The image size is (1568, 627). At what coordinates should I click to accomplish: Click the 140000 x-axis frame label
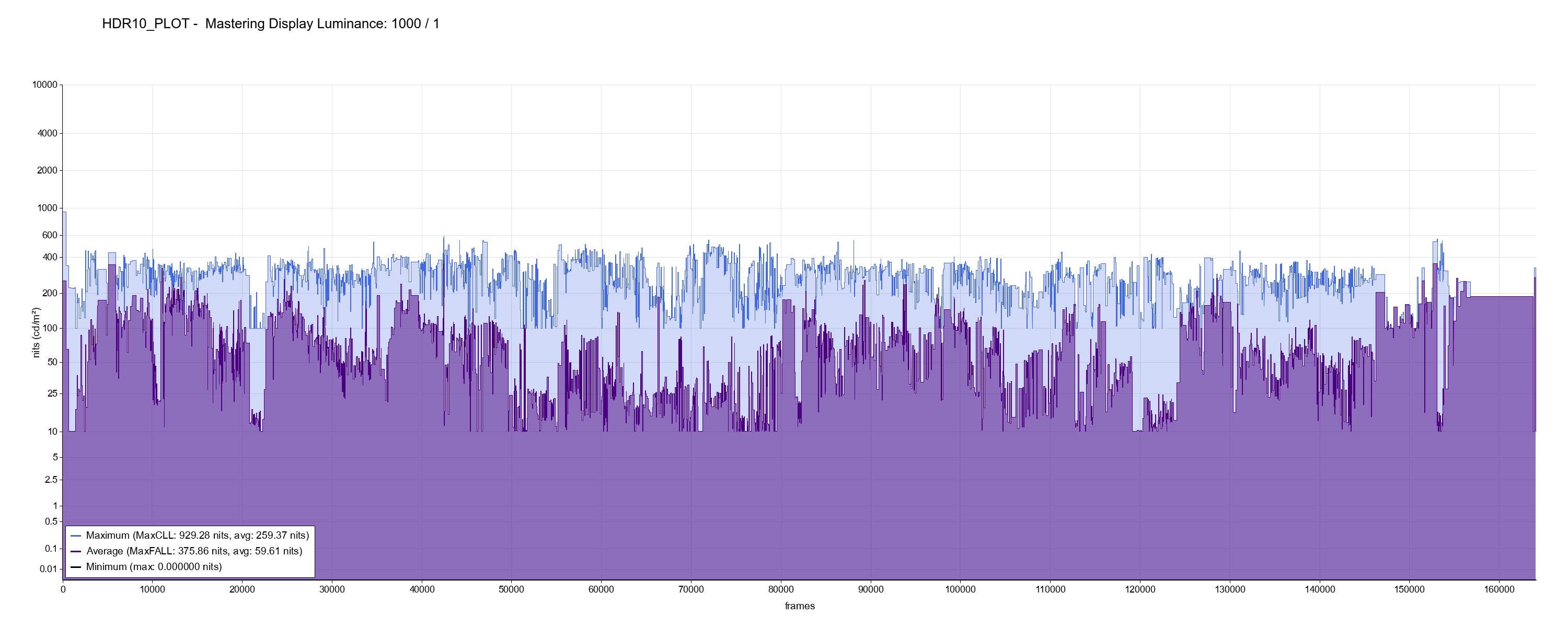(1320, 589)
